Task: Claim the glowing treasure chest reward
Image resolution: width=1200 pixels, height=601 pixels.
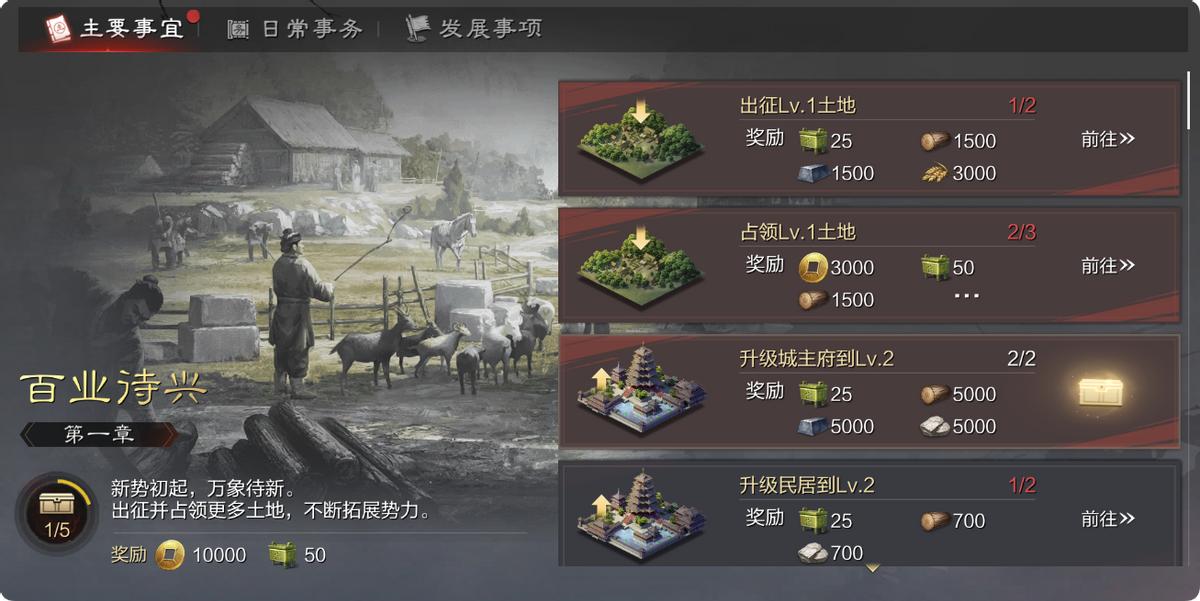Action: click(1102, 392)
